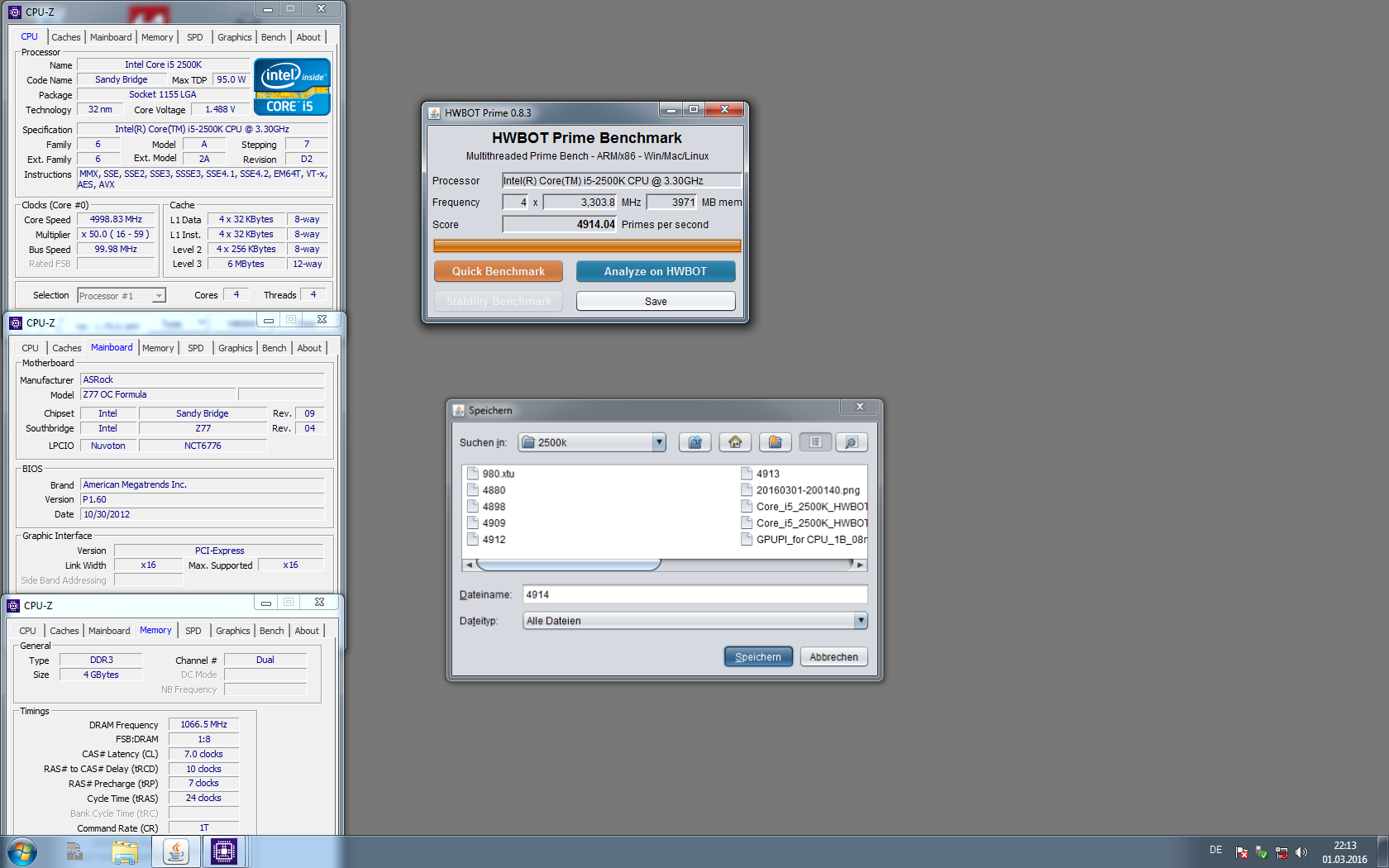The image size is (1389, 868).
Task: Click the Show desktop button
Action: 1382,851
